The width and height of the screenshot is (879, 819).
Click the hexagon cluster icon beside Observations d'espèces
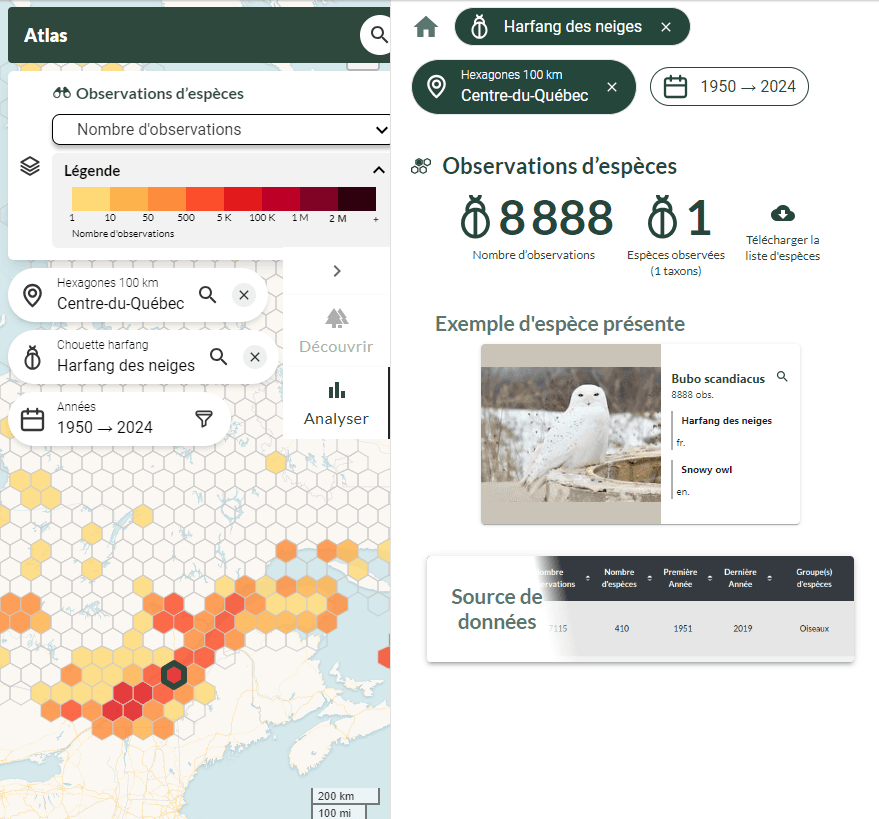[421, 166]
